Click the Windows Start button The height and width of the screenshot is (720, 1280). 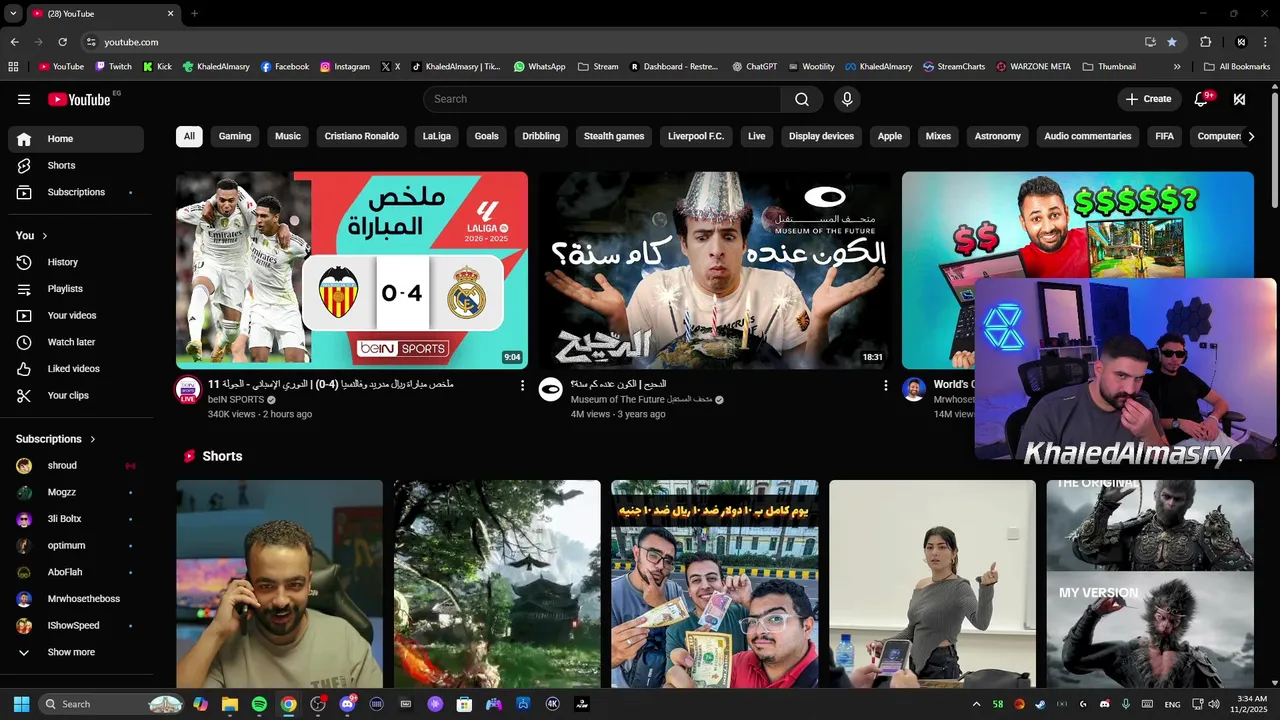pos(21,704)
